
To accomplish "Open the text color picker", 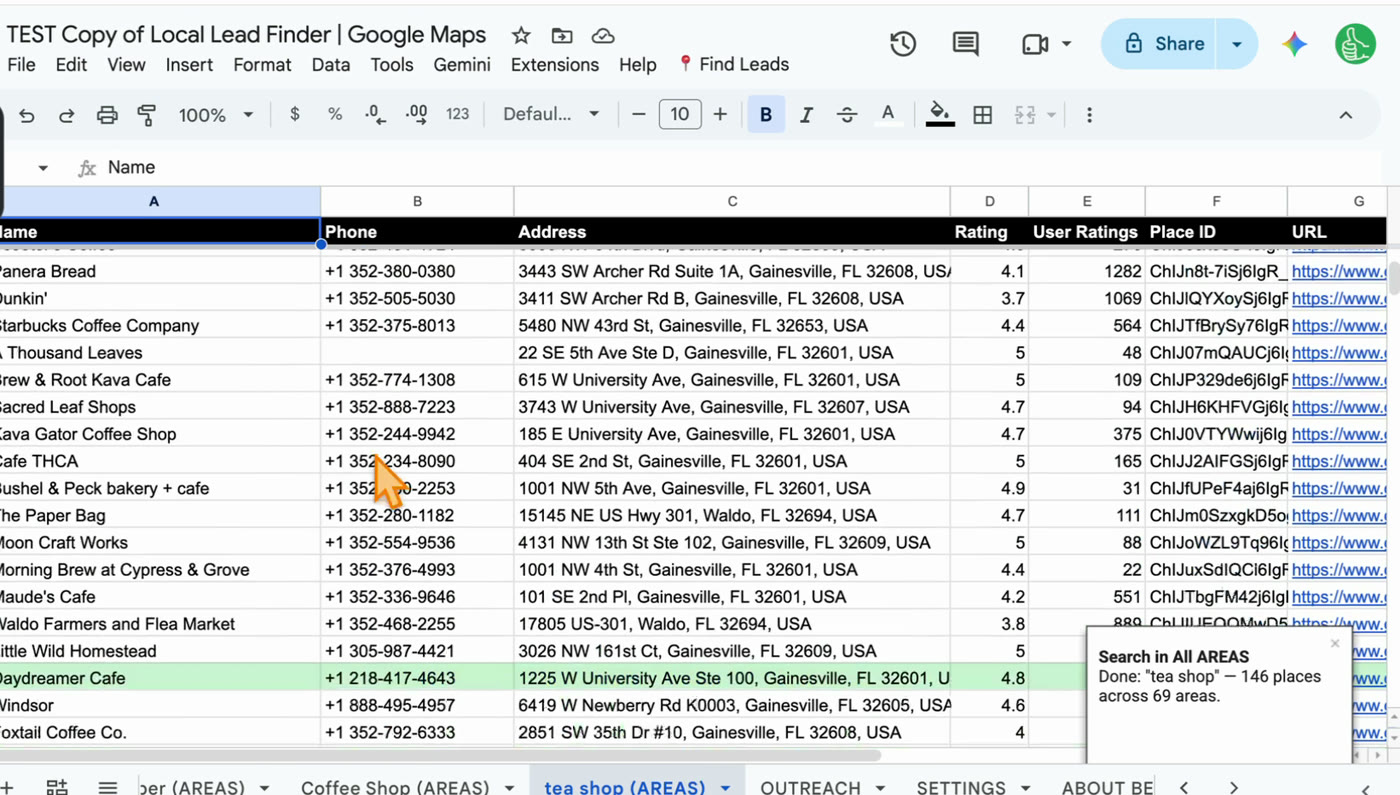I will tap(888, 115).
